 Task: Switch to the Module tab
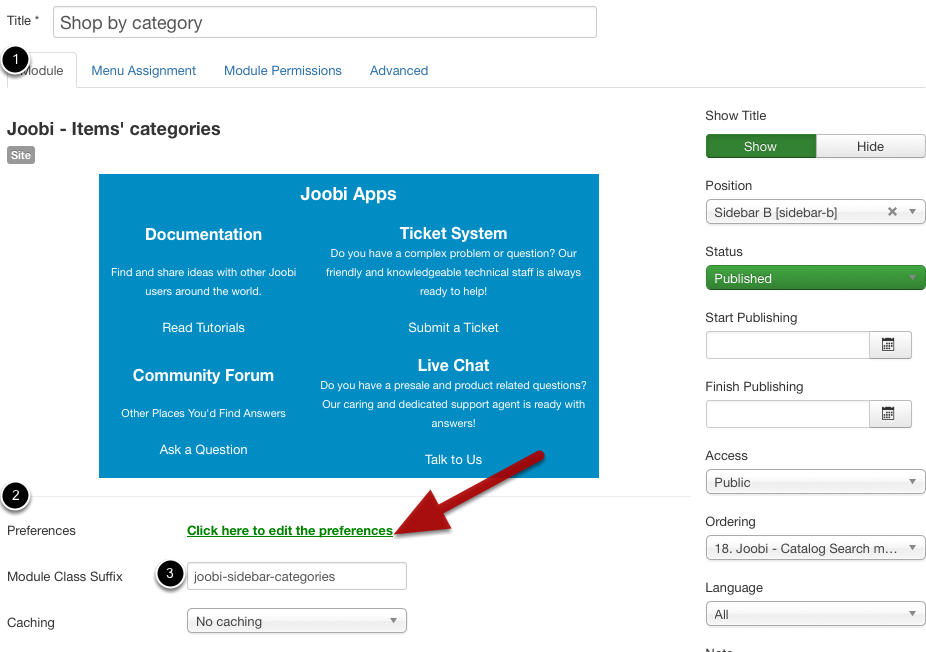(42, 71)
